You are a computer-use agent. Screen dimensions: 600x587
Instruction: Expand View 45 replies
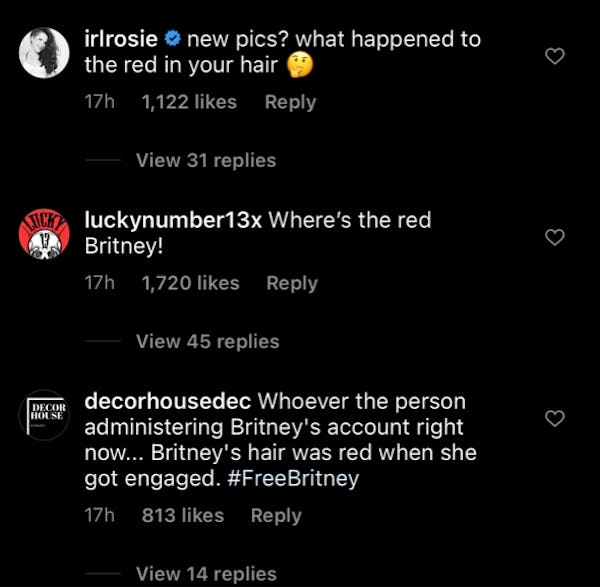click(207, 341)
